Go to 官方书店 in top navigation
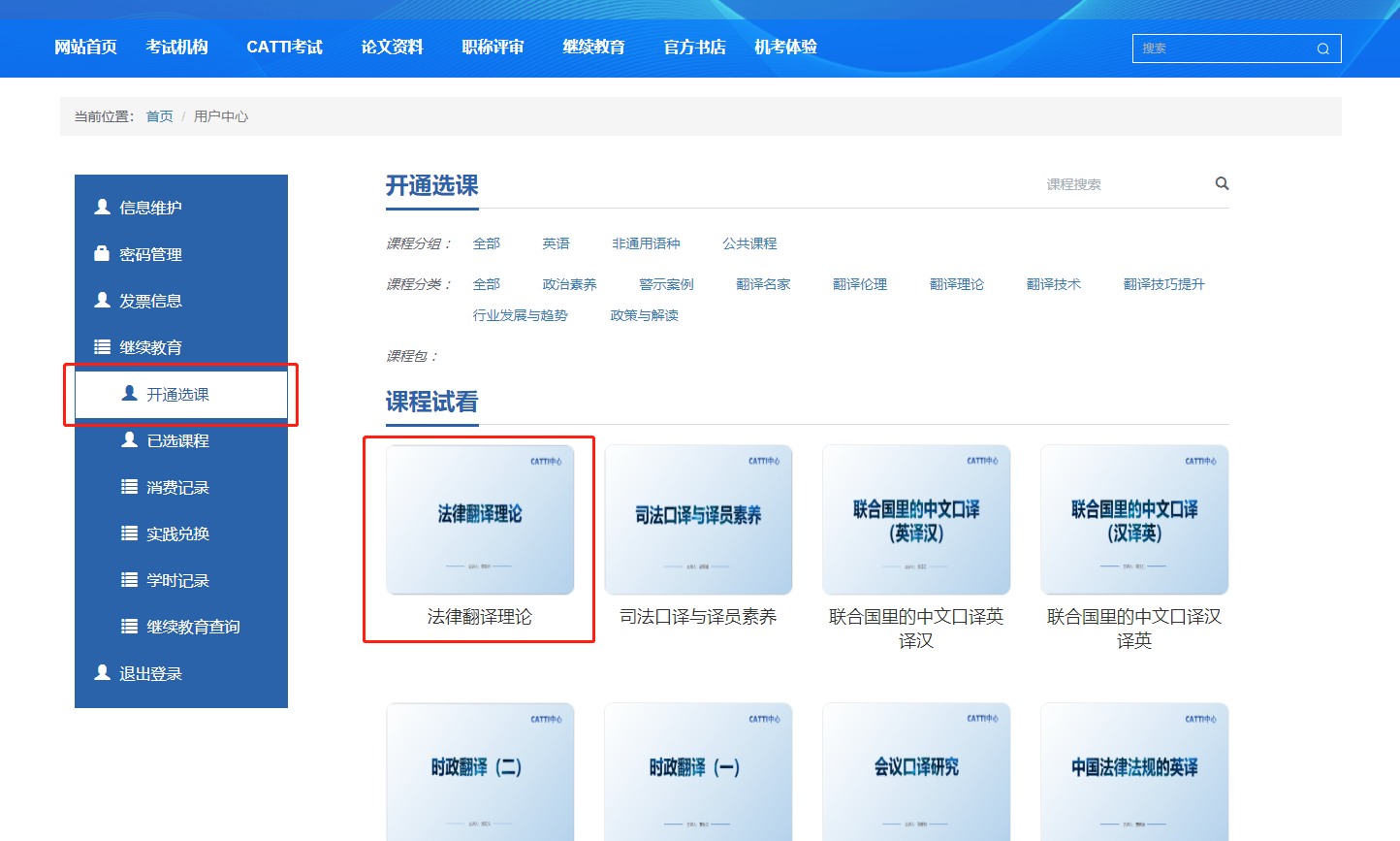This screenshot has height=841, width=1400. 694,47
